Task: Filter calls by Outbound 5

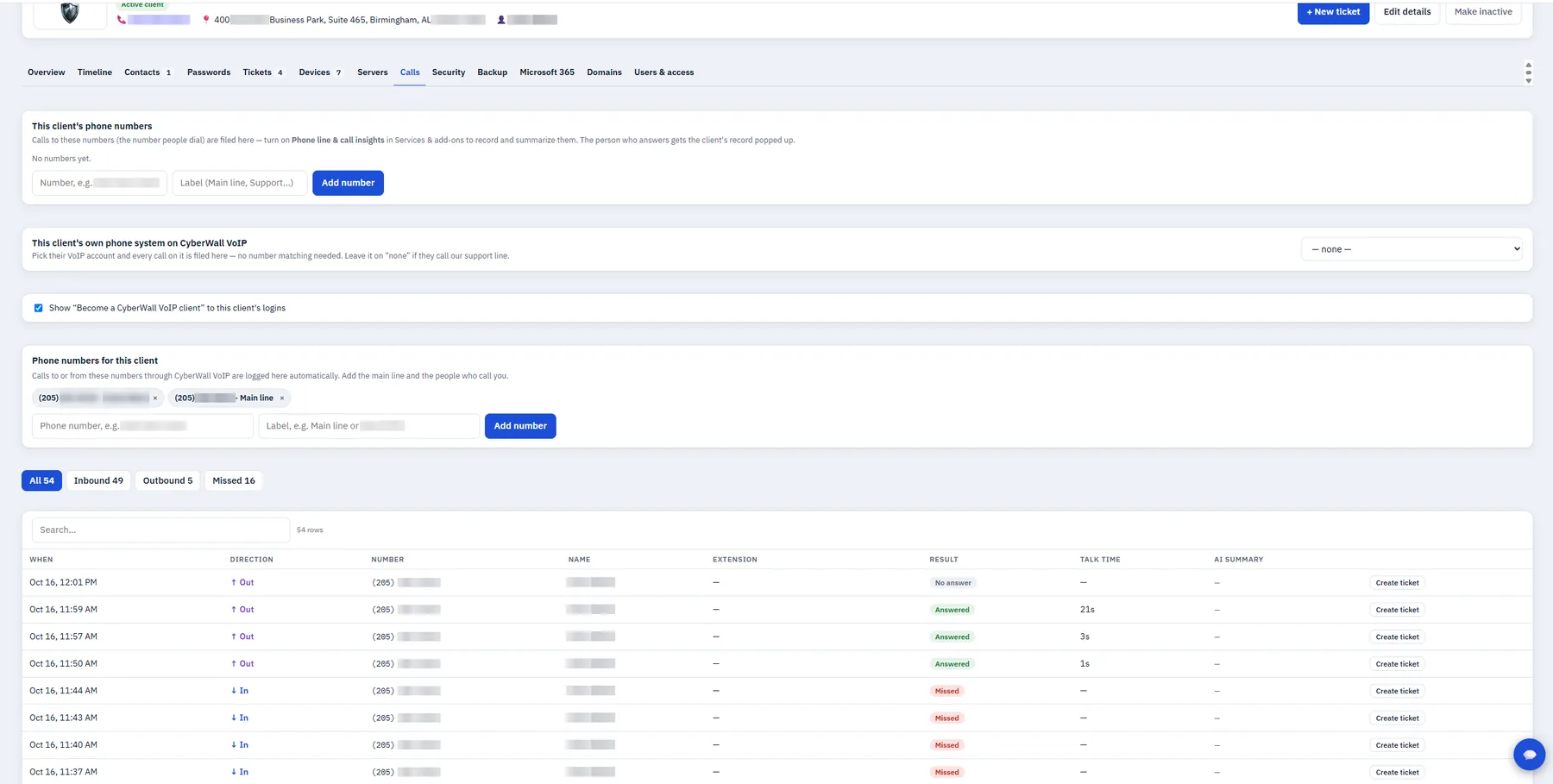Action: [167, 481]
